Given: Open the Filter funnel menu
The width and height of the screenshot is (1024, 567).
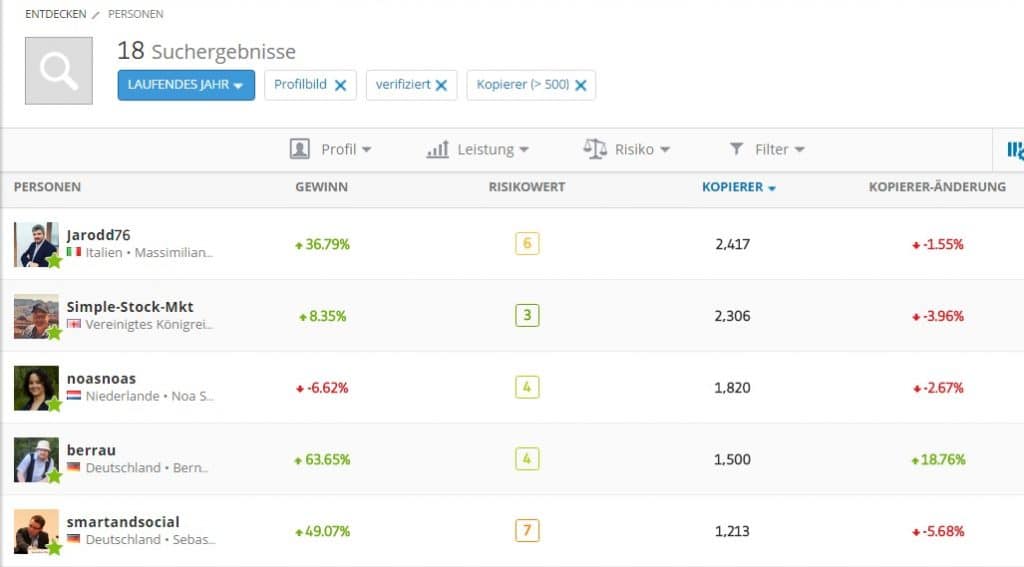Looking at the screenshot, I should [x=767, y=149].
